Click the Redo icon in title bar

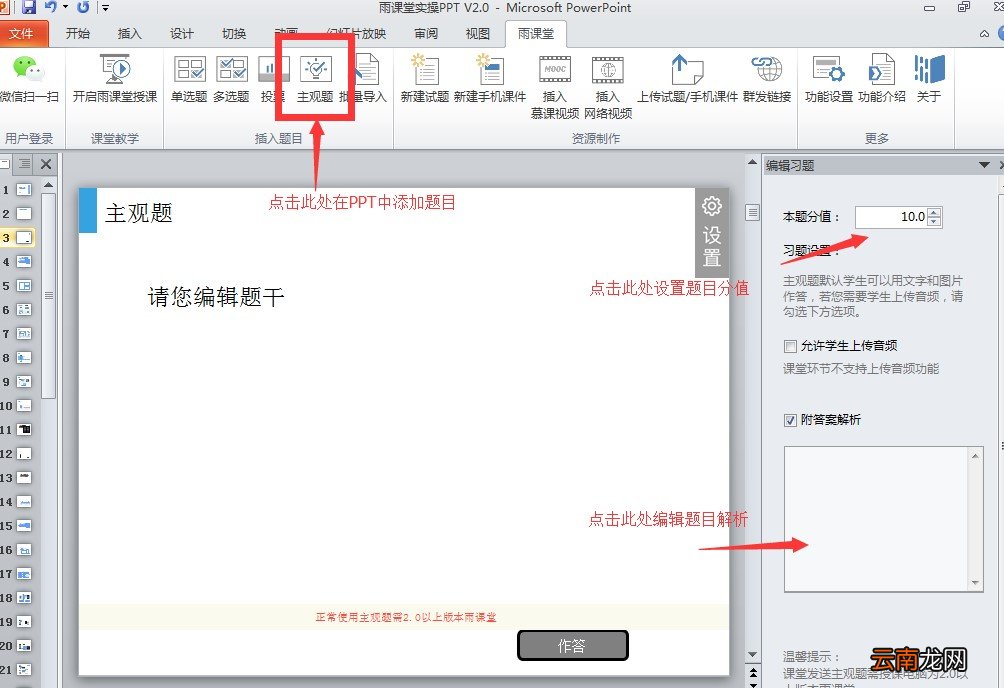tap(83, 7)
